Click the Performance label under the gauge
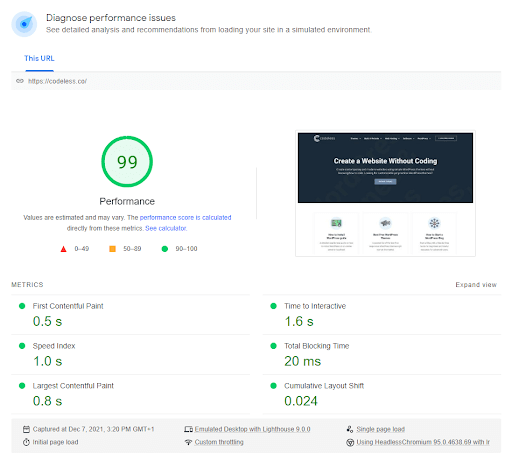The width and height of the screenshot is (512, 453). [x=127, y=201]
